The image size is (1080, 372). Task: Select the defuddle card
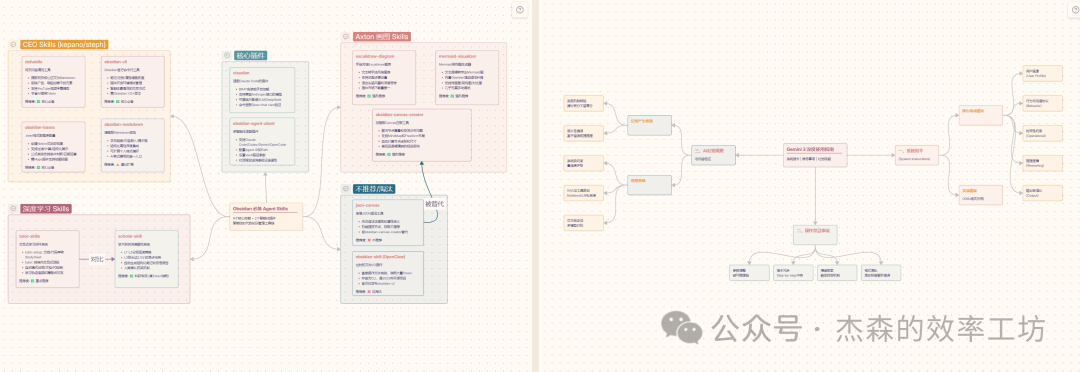coord(54,82)
